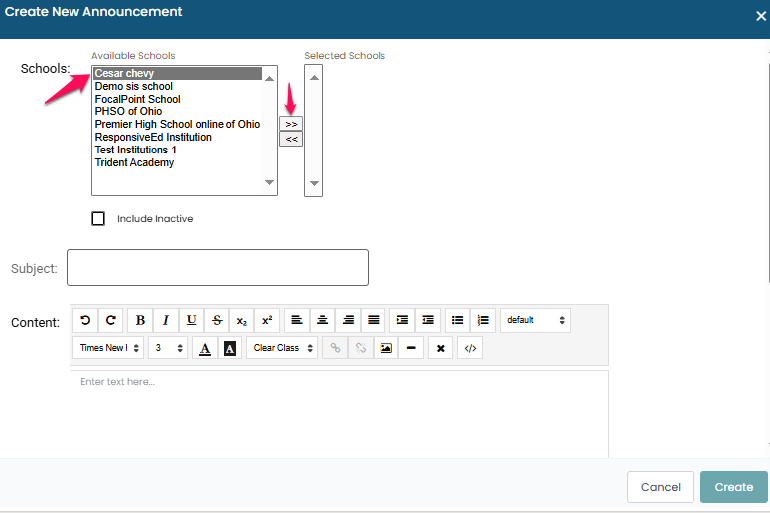This screenshot has width=770, height=513.
Task: Apply italic formatting in editor
Action: (x=166, y=320)
